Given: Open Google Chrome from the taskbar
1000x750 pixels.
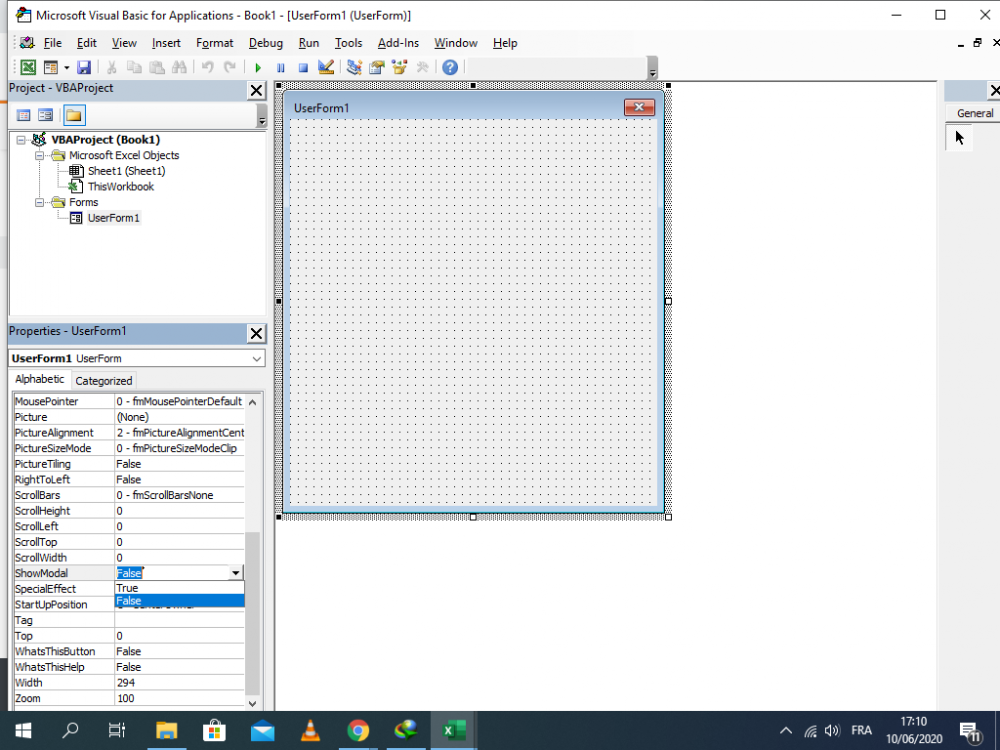Looking at the screenshot, I should [358, 730].
